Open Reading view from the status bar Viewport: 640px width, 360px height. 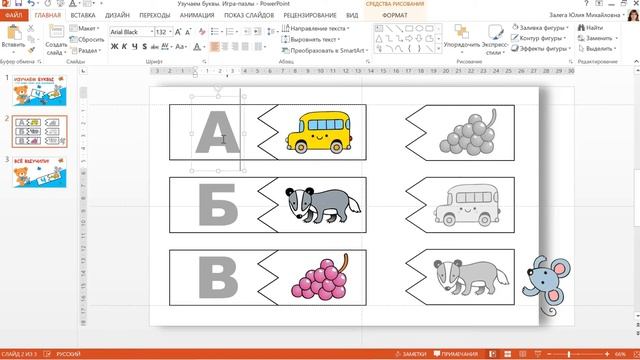[x=523, y=354]
